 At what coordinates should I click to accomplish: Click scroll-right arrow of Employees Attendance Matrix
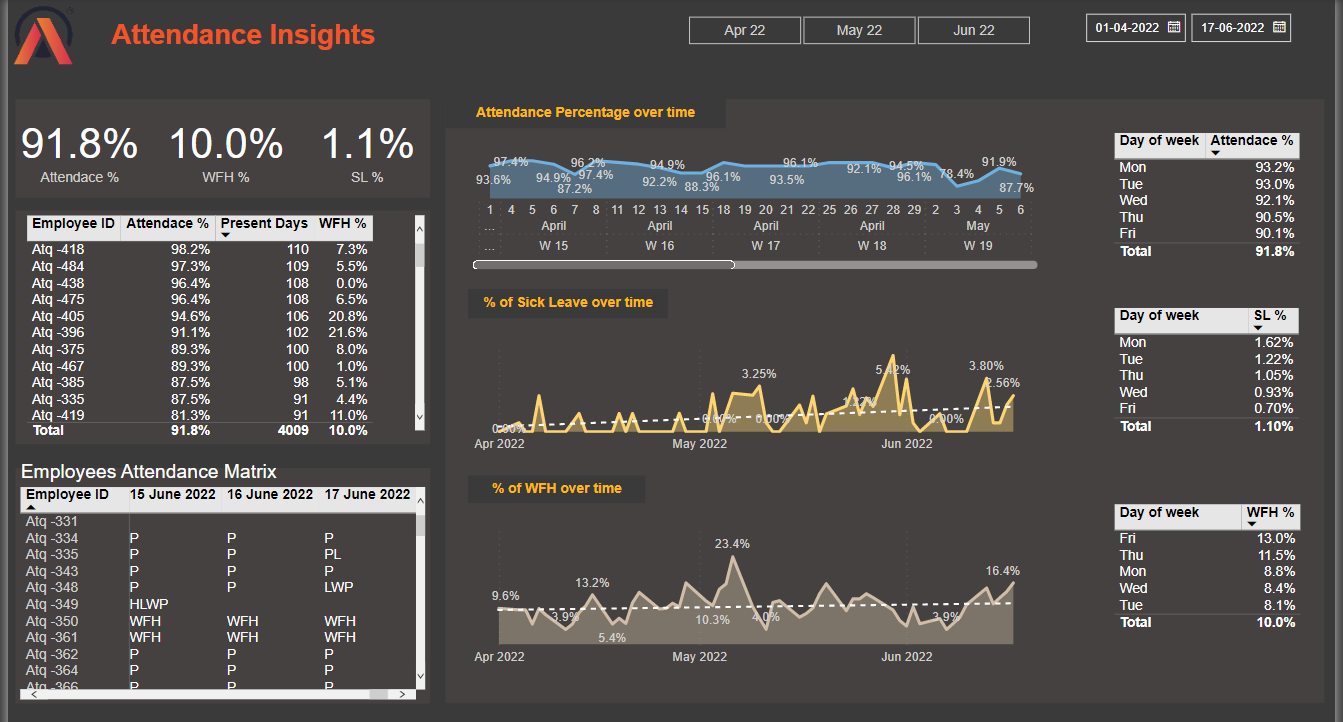click(x=403, y=694)
